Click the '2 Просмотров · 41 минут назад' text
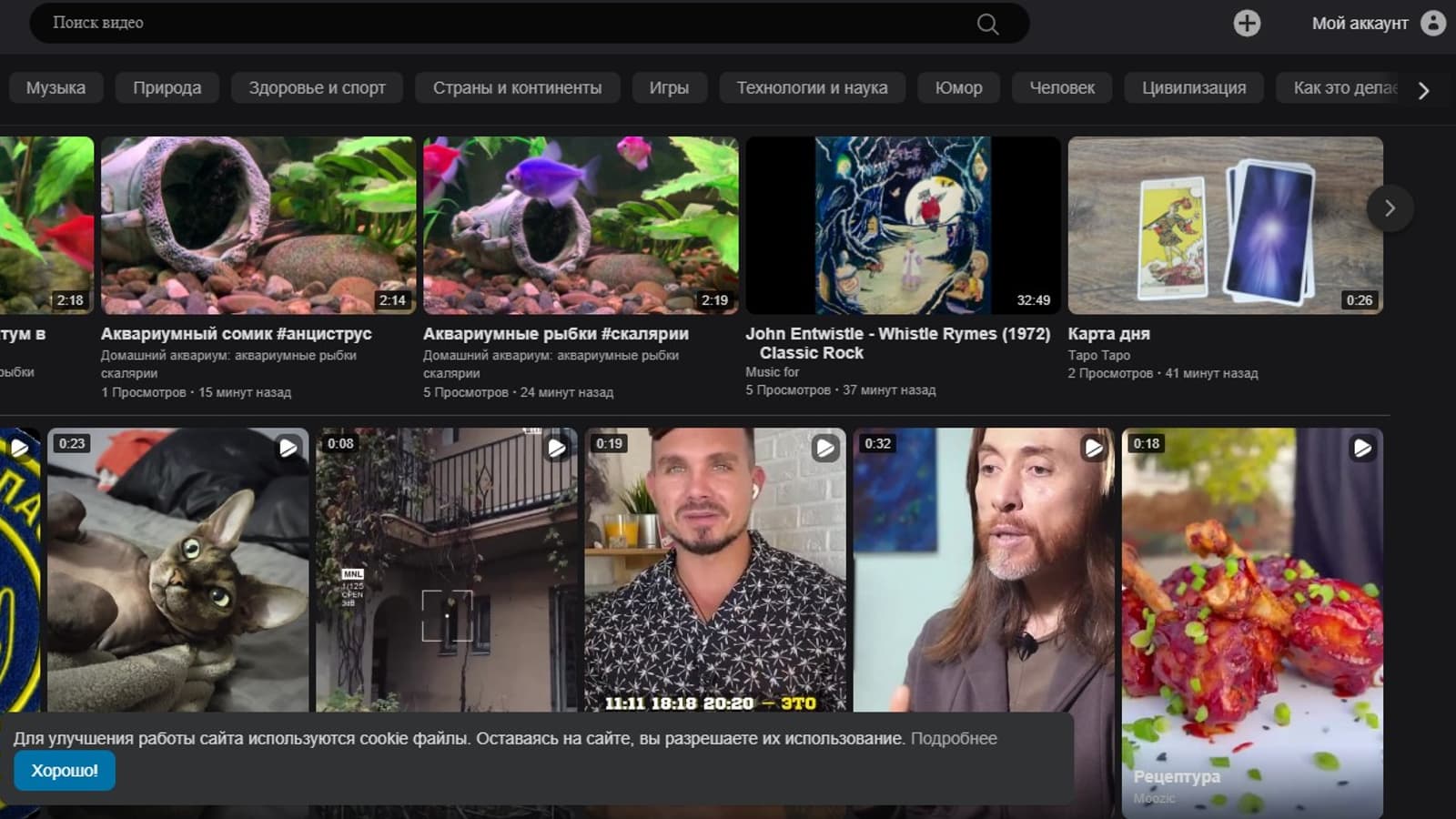The height and width of the screenshot is (819, 1456). click(x=1163, y=373)
